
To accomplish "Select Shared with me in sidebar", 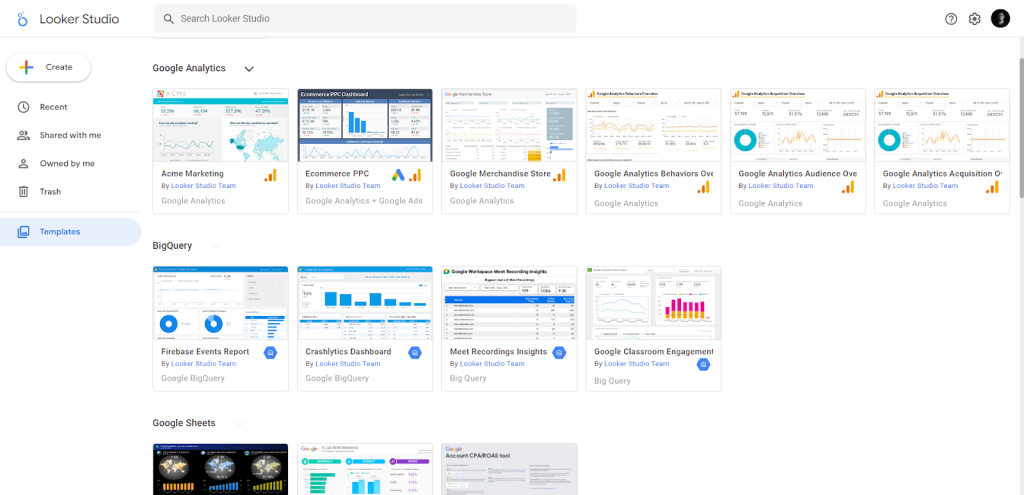I will tap(70, 135).
